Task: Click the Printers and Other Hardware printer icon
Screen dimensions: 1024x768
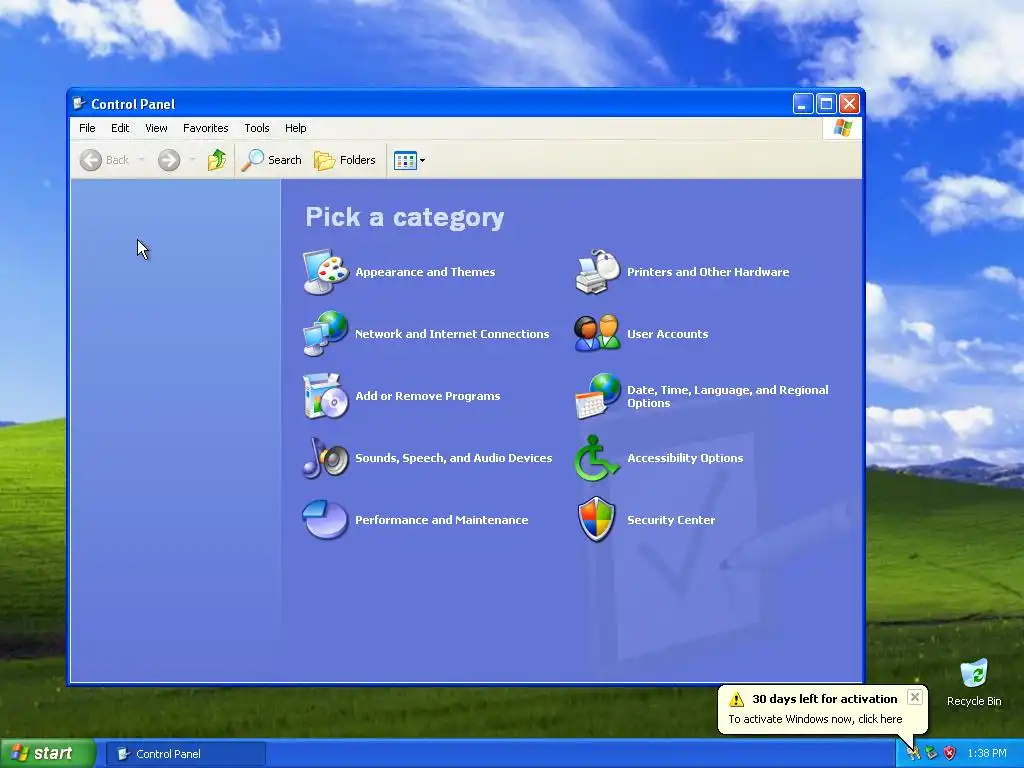Action: [597, 272]
